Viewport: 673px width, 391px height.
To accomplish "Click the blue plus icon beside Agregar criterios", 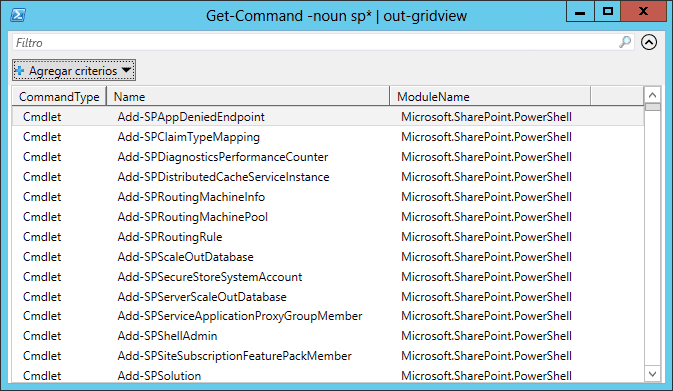I will coord(19,70).
